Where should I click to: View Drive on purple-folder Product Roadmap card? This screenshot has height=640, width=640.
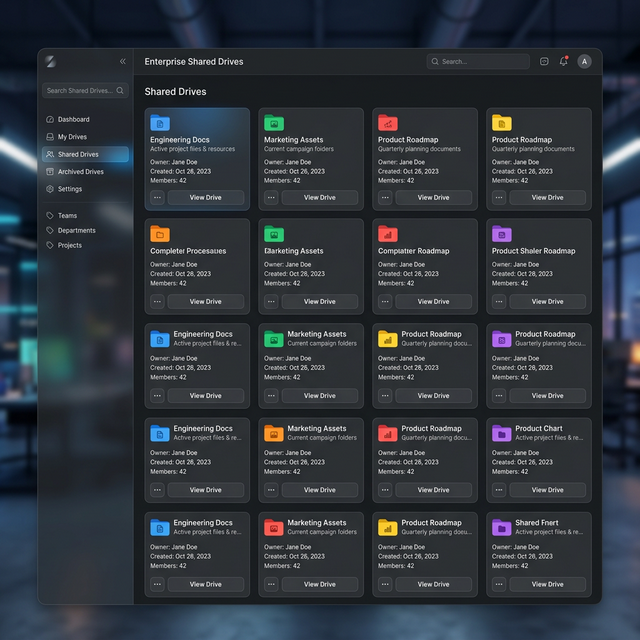tap(547, 396)
